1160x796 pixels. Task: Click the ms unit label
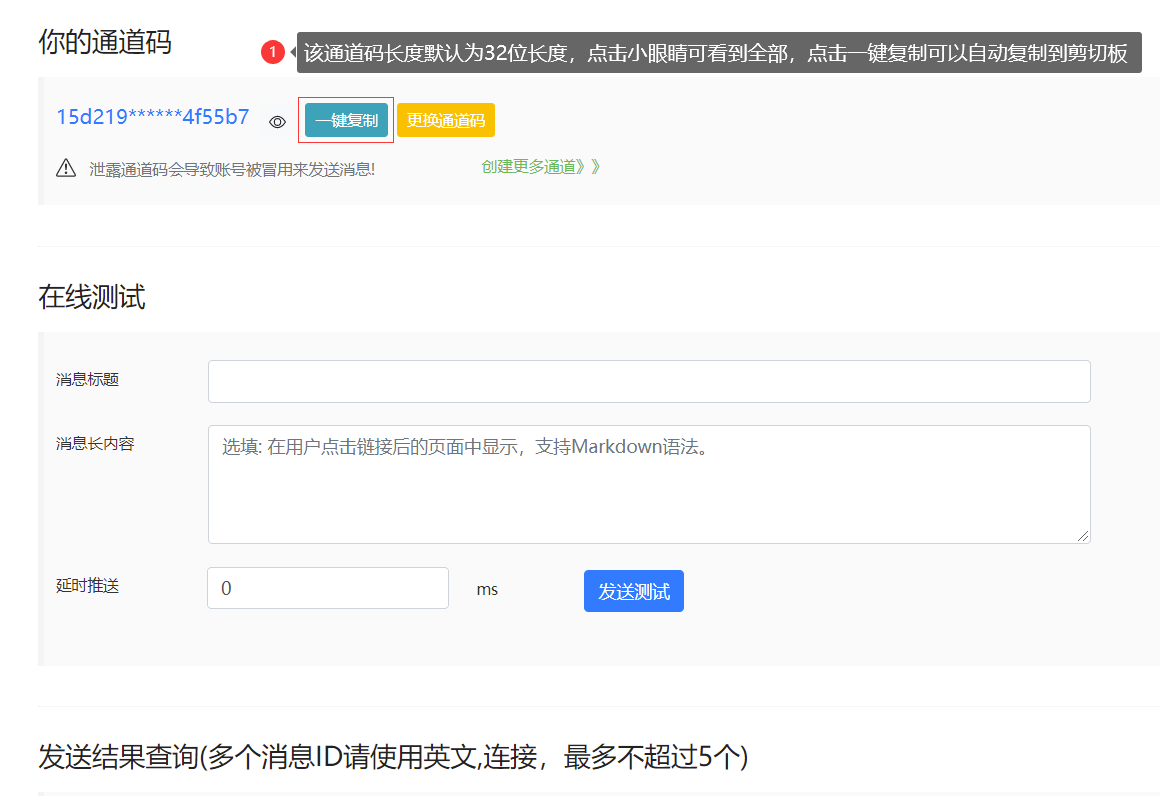tap(487, 590)
